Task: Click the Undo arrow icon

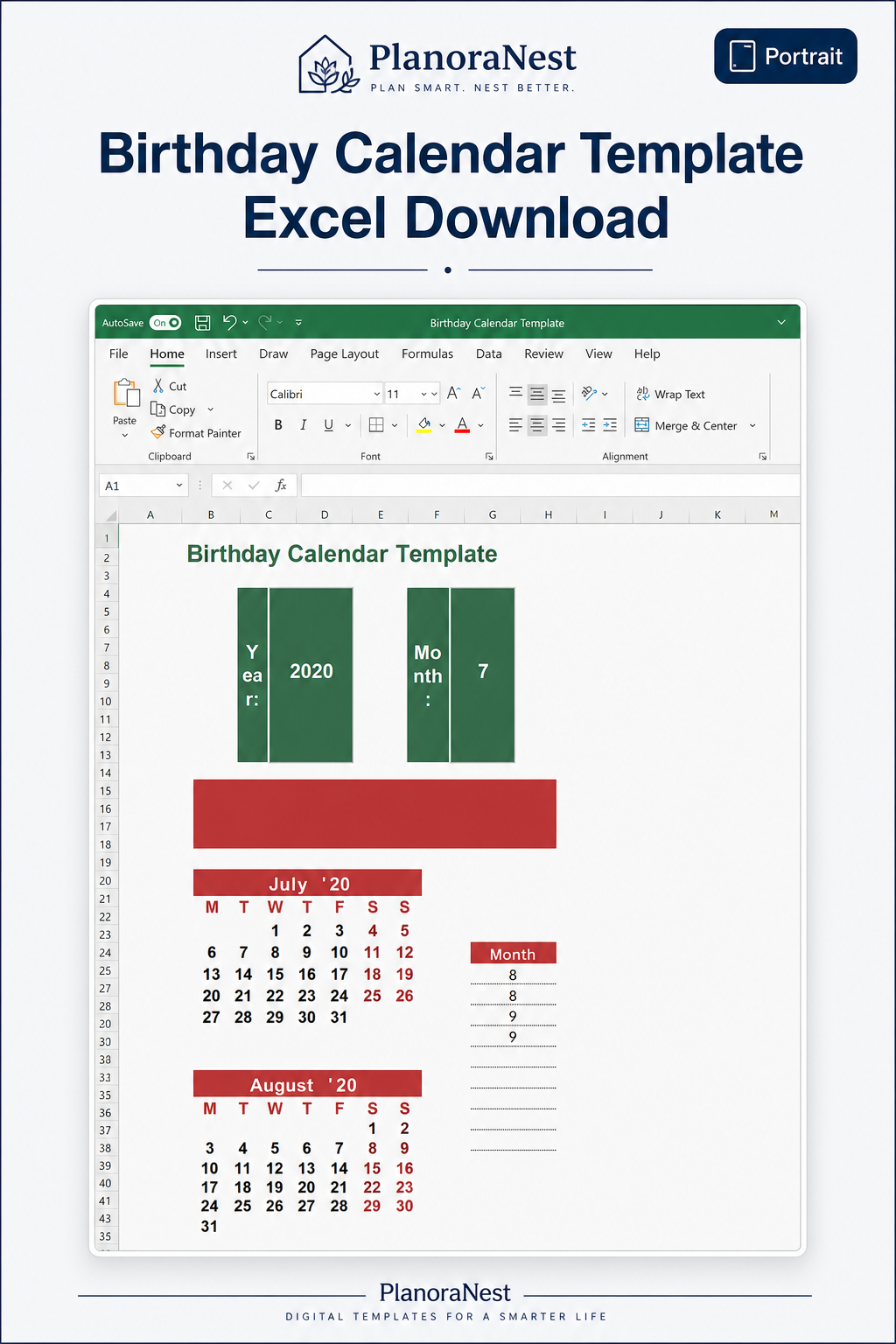Action: (x=229, y=322)
